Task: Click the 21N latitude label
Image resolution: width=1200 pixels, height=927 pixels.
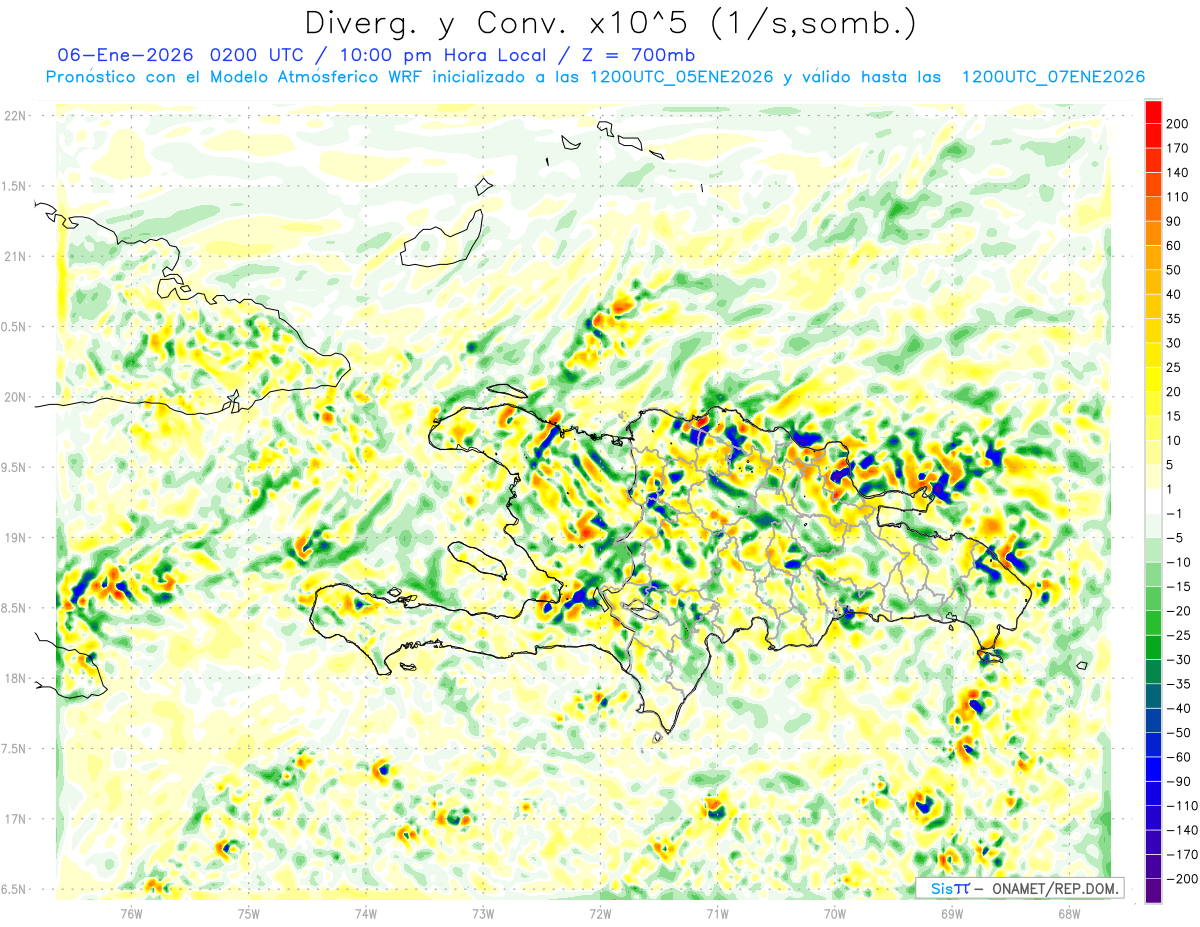Action: click(x=15, y=257)
